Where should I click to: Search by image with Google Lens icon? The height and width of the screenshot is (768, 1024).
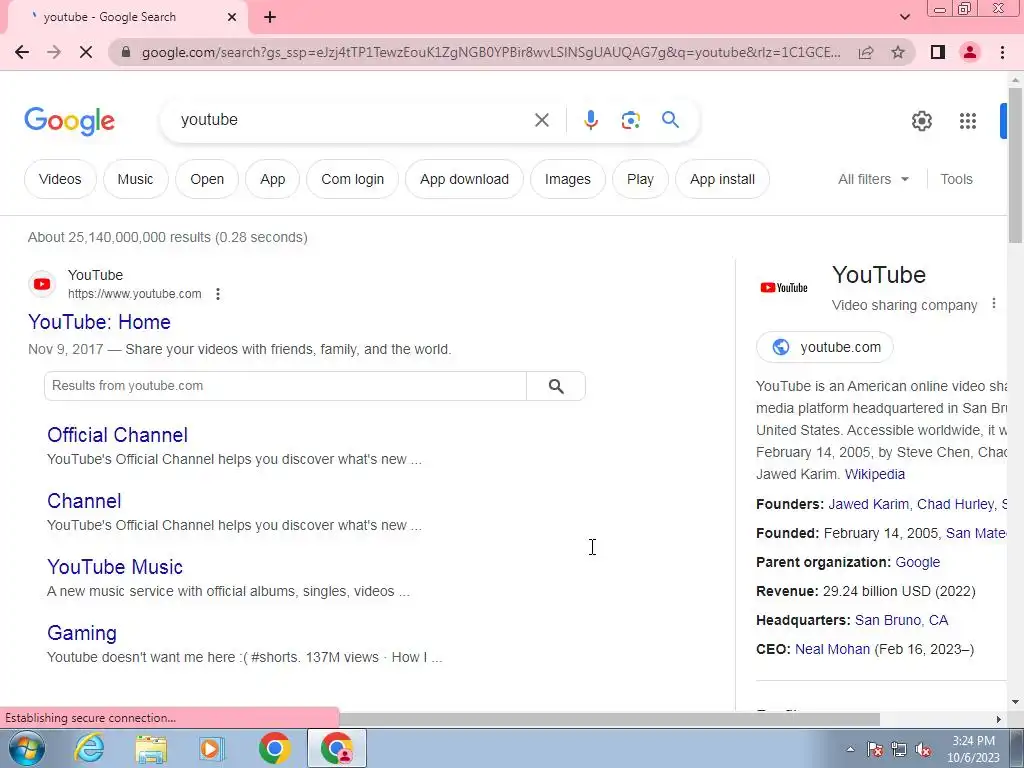(630, 120)
